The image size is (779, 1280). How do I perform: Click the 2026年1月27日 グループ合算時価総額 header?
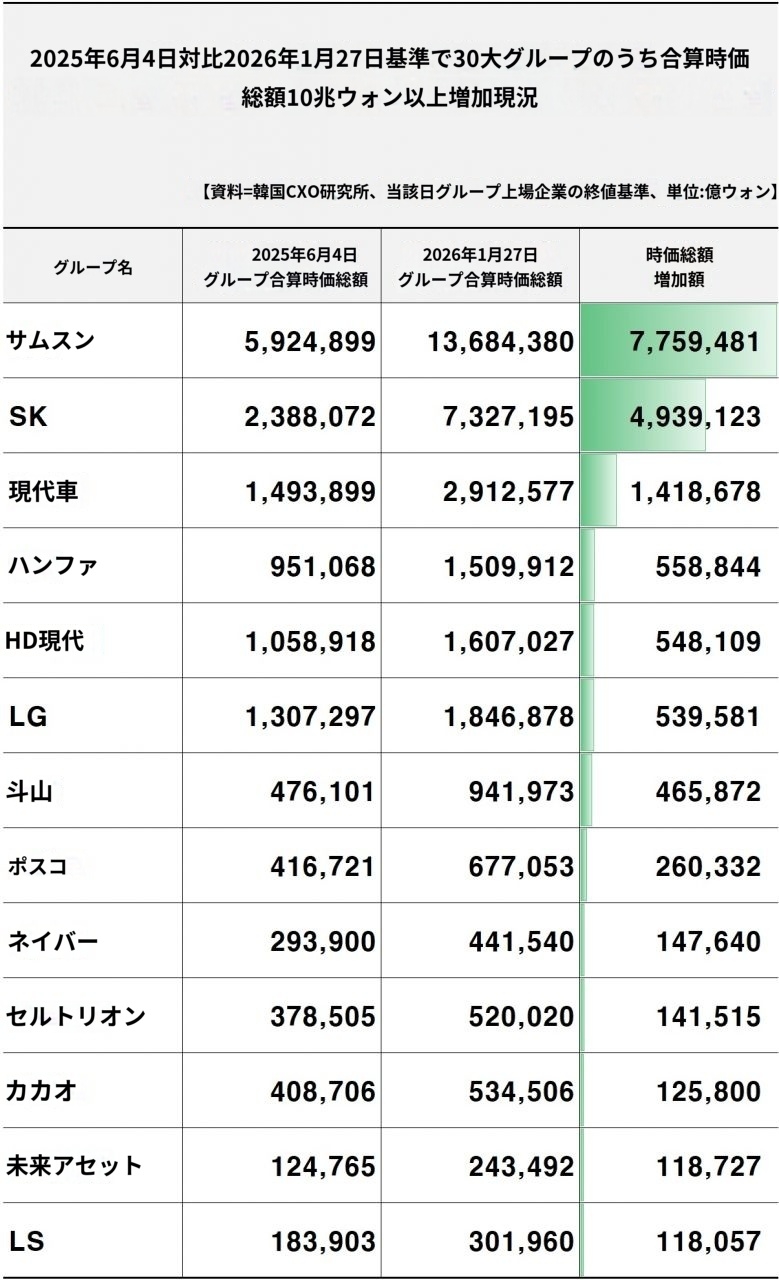pos(480,267)
